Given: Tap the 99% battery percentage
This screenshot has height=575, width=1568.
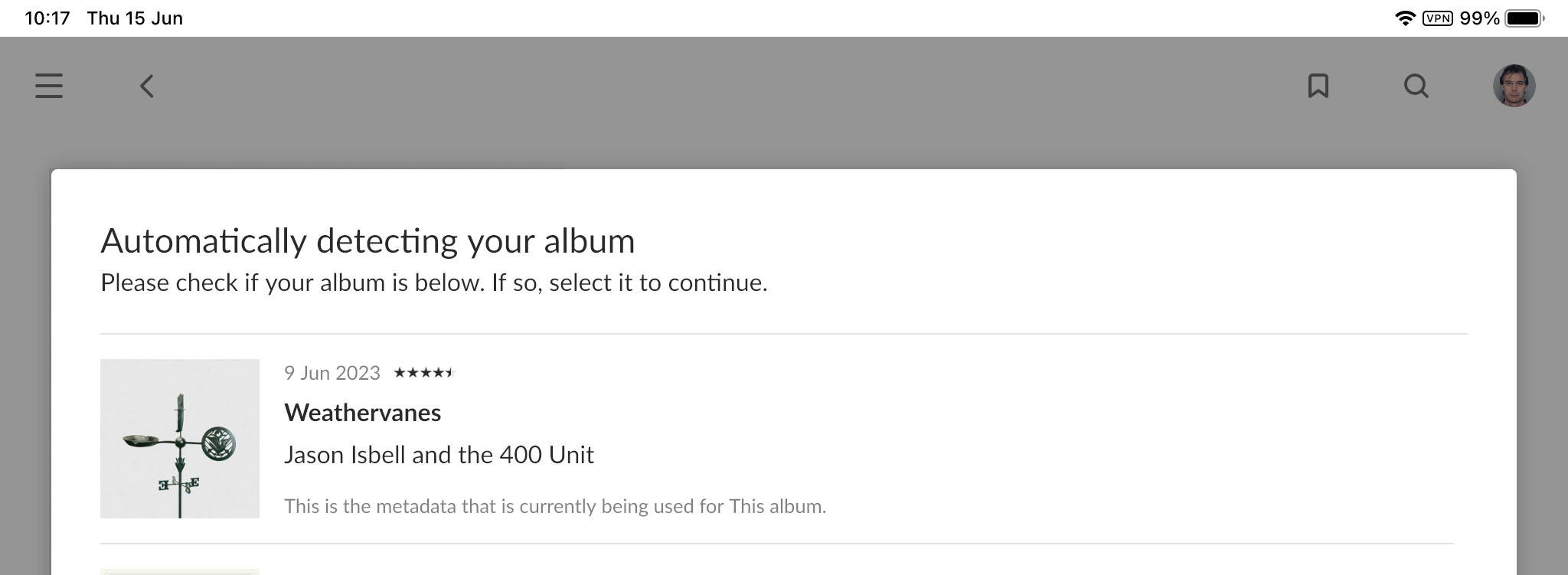Looking at the screenshot, I should coord(1479,18).
